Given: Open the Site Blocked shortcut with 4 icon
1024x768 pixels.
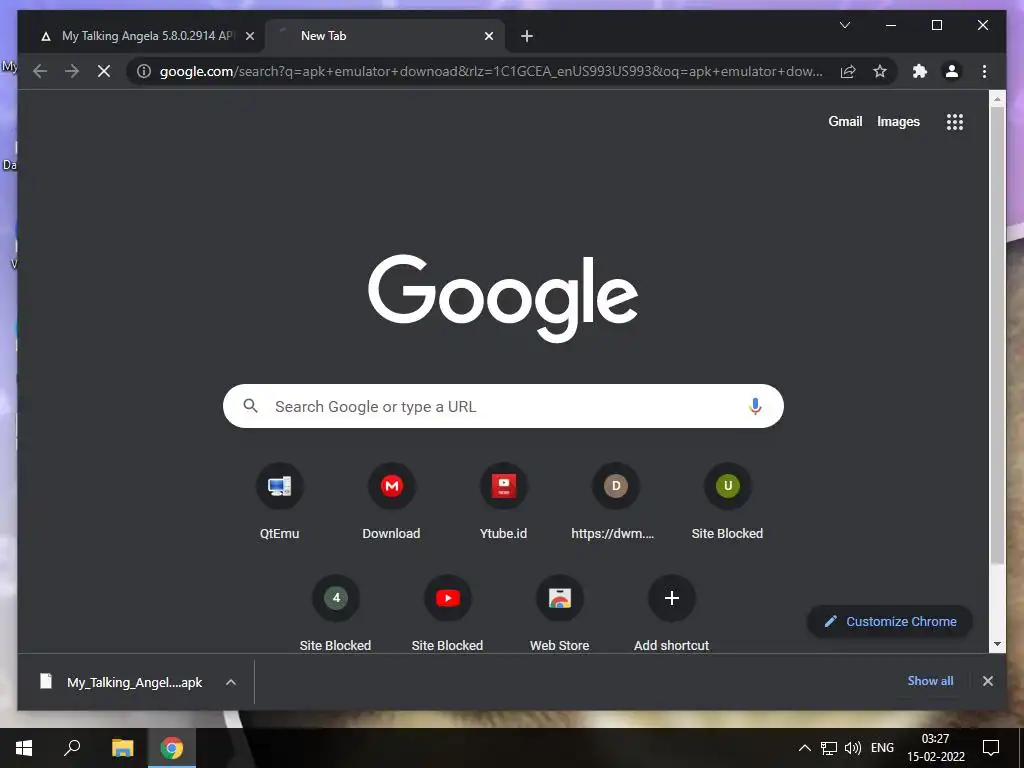Looking at the screenshot, I should point(336,613).
